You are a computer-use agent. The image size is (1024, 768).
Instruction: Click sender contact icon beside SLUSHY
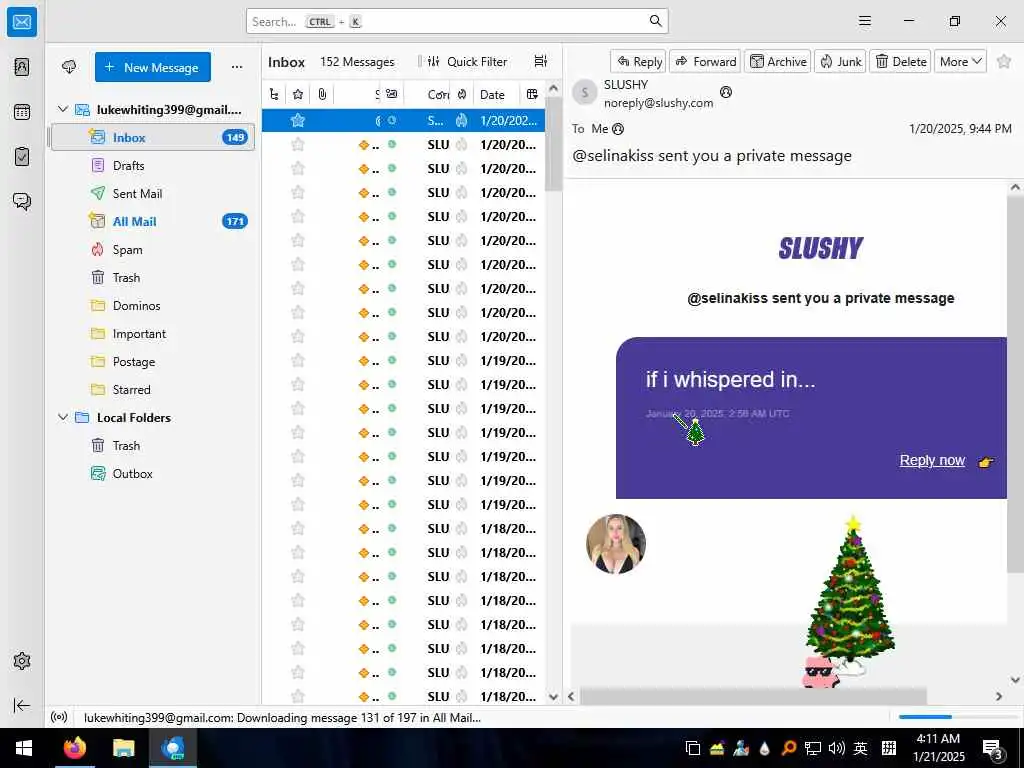click(x=726, y=92)
